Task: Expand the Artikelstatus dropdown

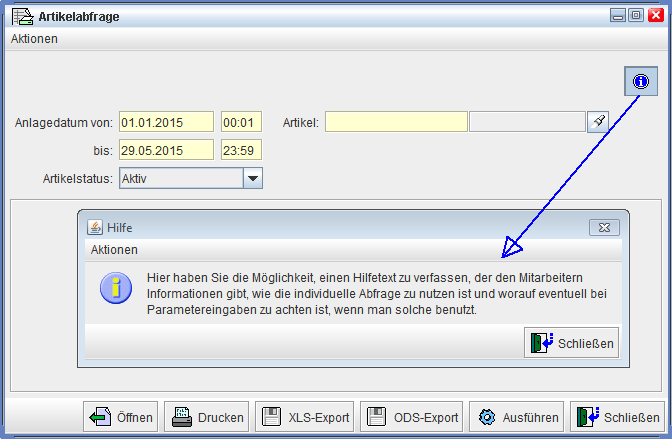Action: click(x=253, y=178)
